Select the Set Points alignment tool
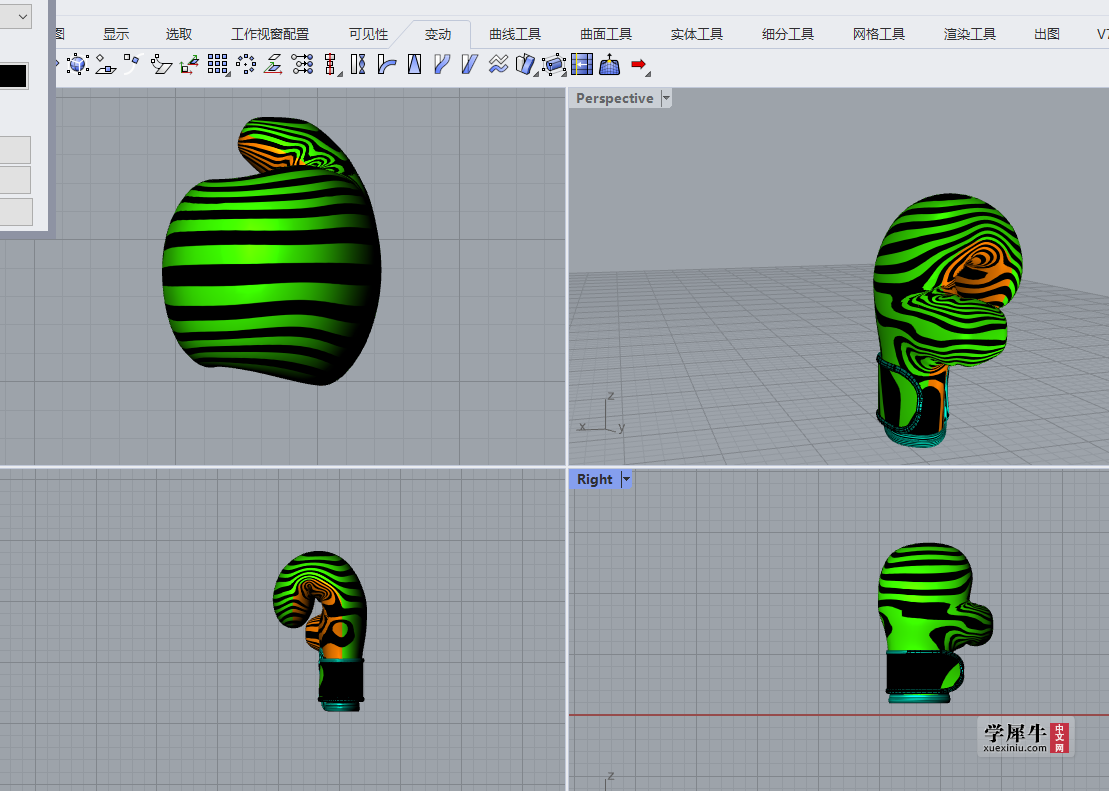This screenshot has height=791, width=1109. [x=302, y=65]
